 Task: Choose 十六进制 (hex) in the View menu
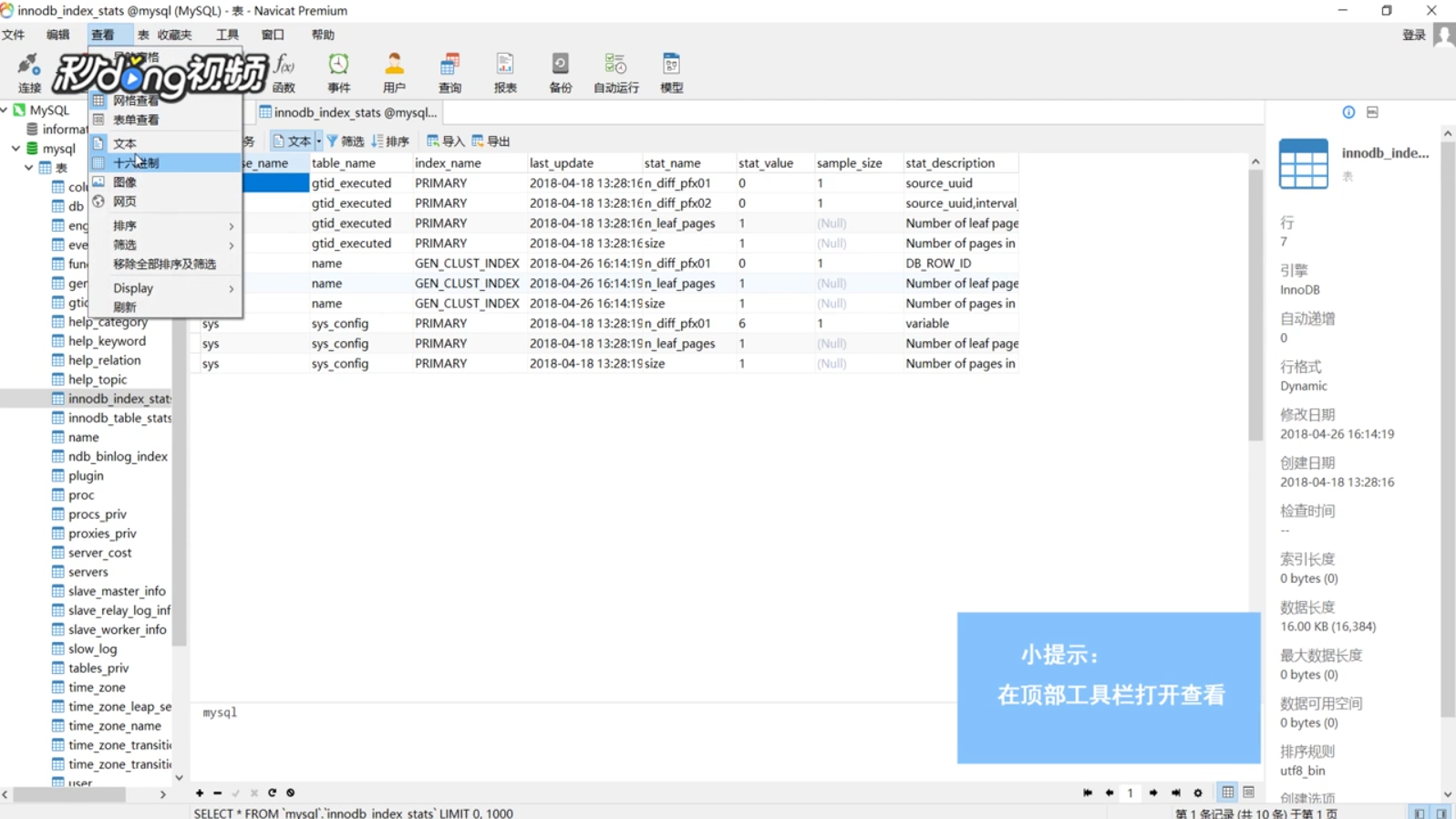165,162
